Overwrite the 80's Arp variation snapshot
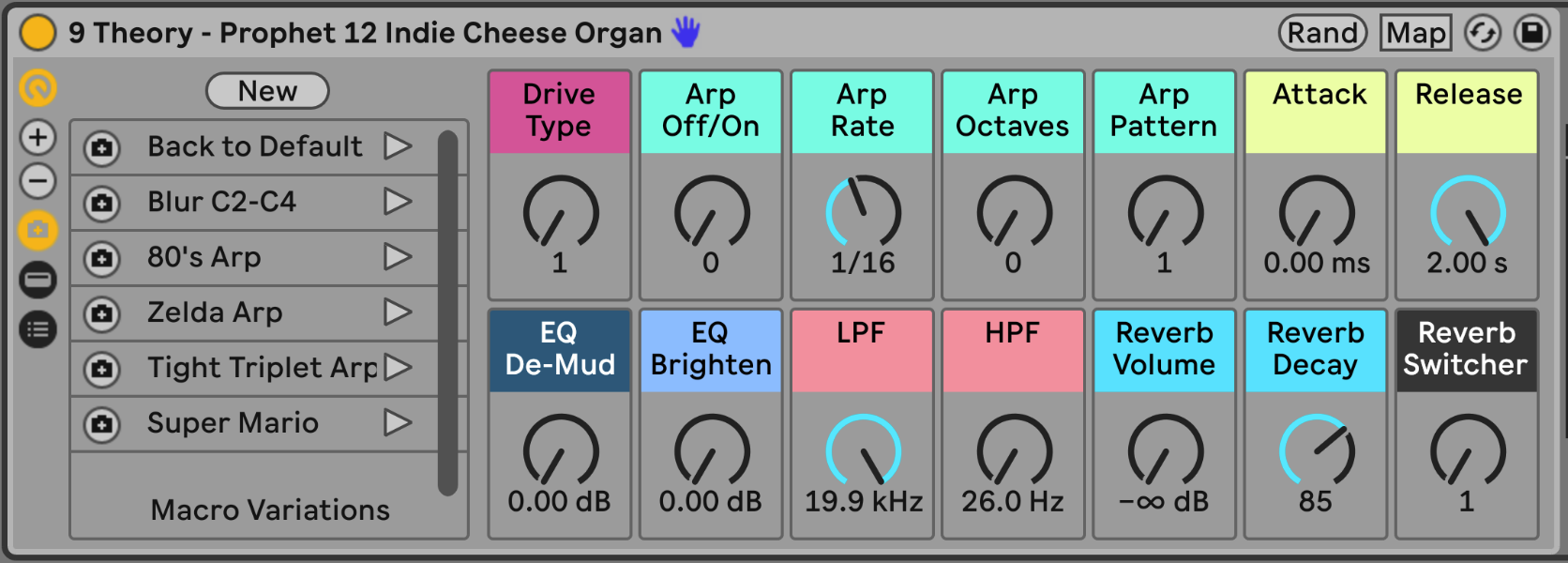 (x=102, y=258)
